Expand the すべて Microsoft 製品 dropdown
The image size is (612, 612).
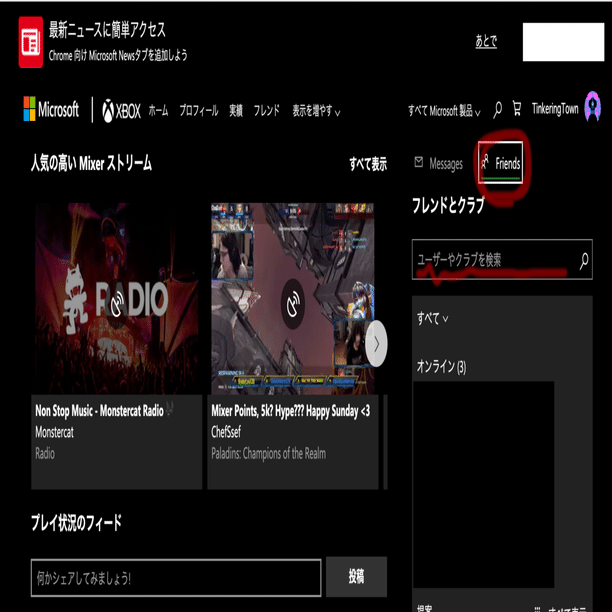(x=444, y=111)
